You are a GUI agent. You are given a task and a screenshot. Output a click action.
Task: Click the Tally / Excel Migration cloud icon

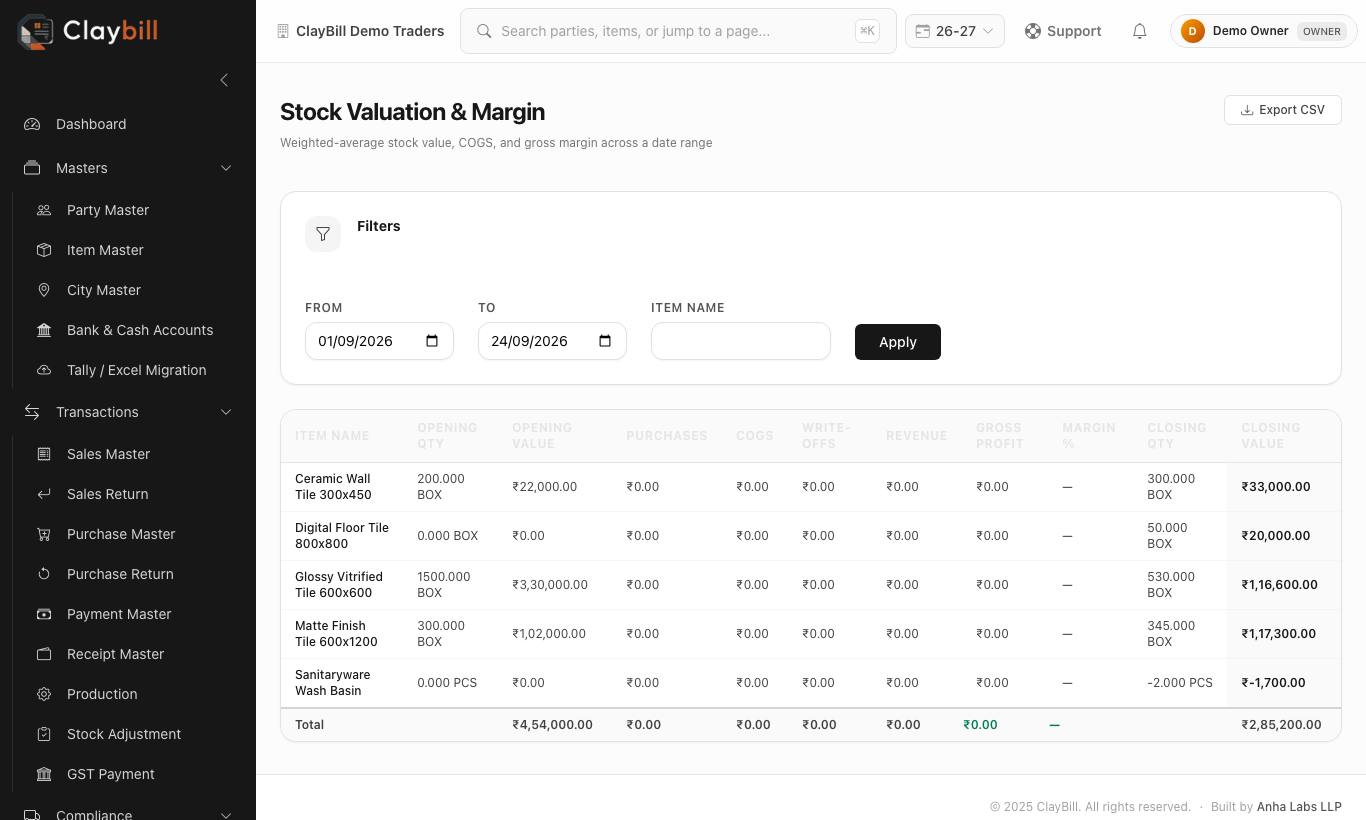click(44, 370)
